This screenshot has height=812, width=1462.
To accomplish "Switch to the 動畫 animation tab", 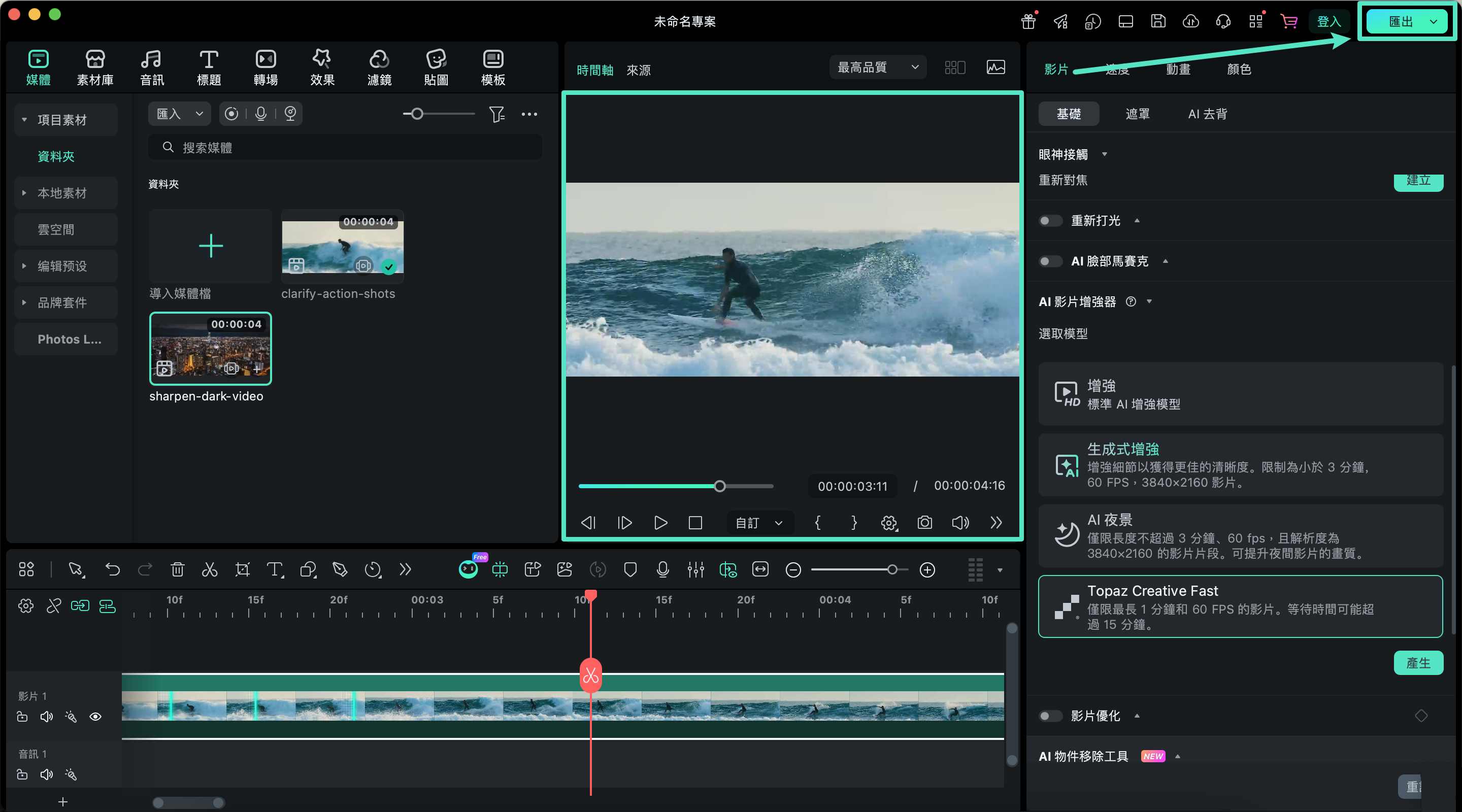I will pyautogui.click(x=1178, y=69).
